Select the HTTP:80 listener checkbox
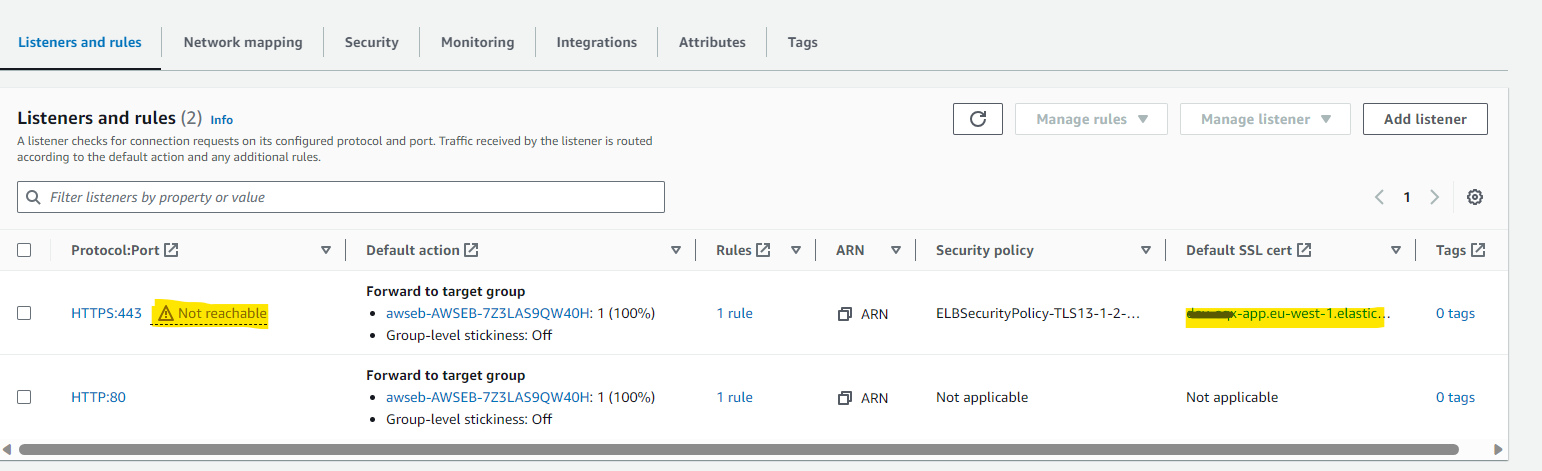 [x=24, y=397]
